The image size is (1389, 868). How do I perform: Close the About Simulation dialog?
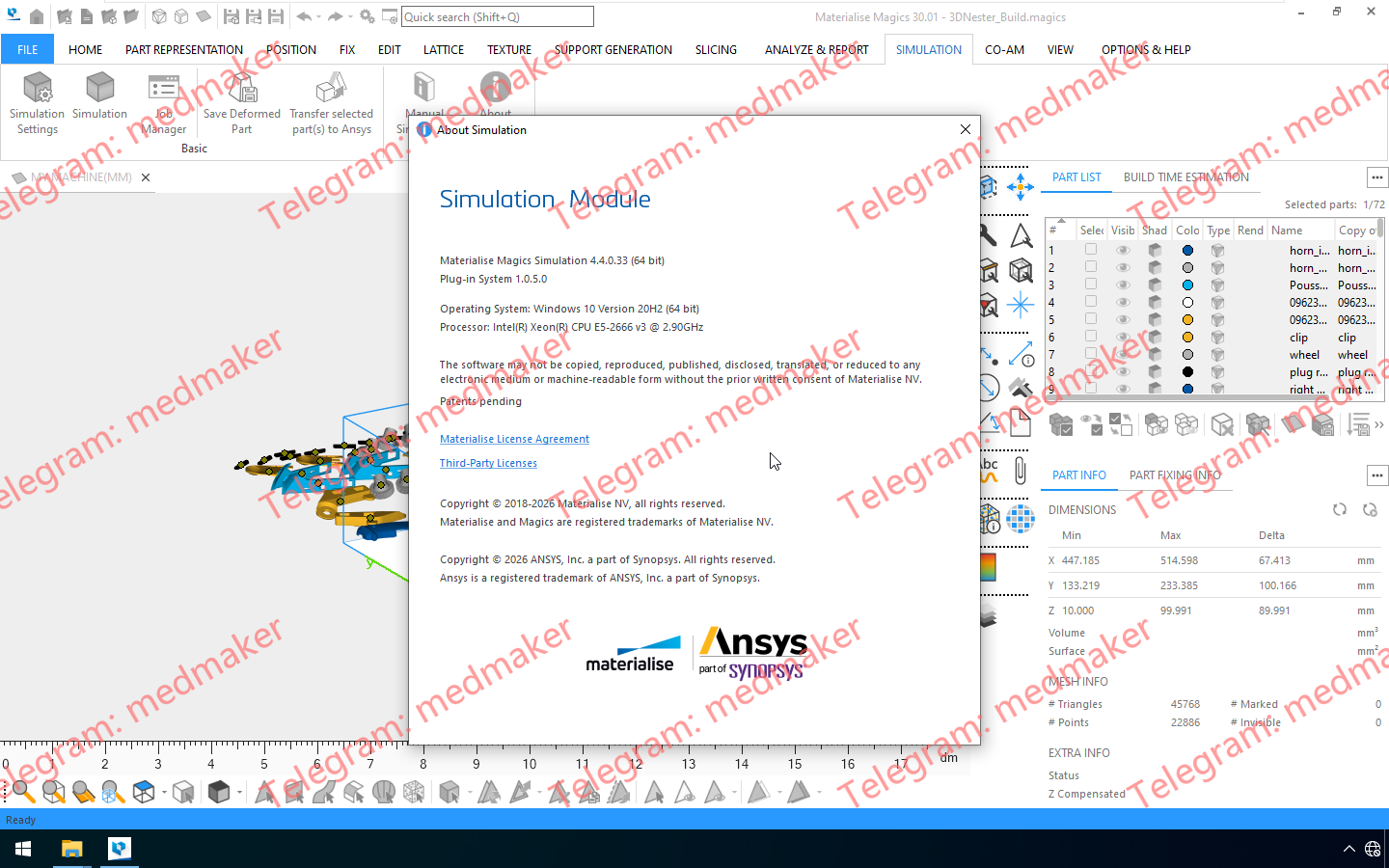coord(966,129)
